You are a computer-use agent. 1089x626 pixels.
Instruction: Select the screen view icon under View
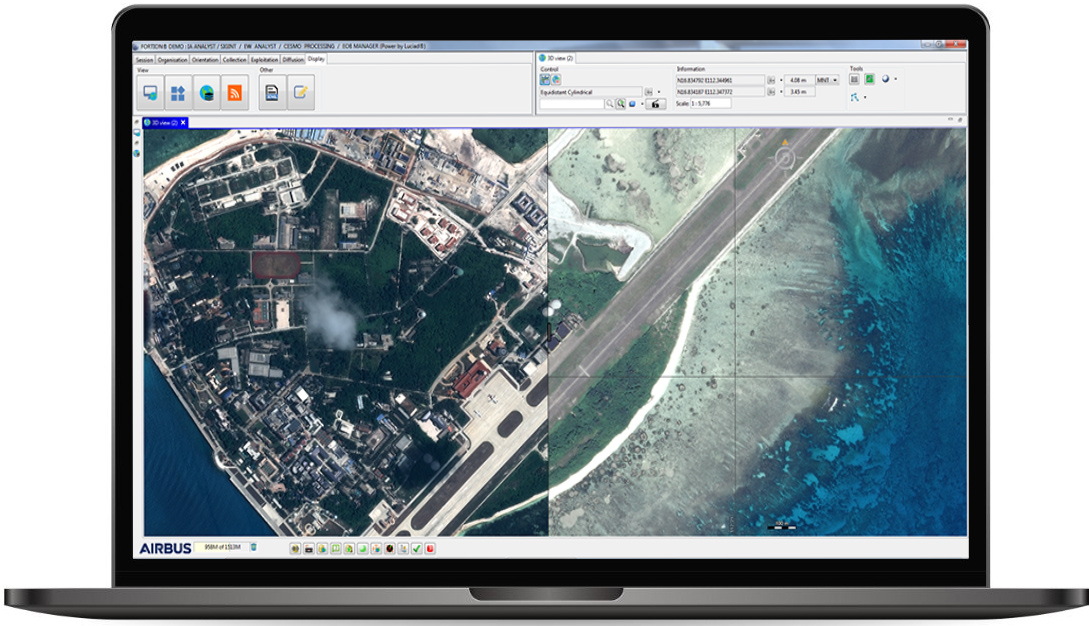tap(149, 93)
